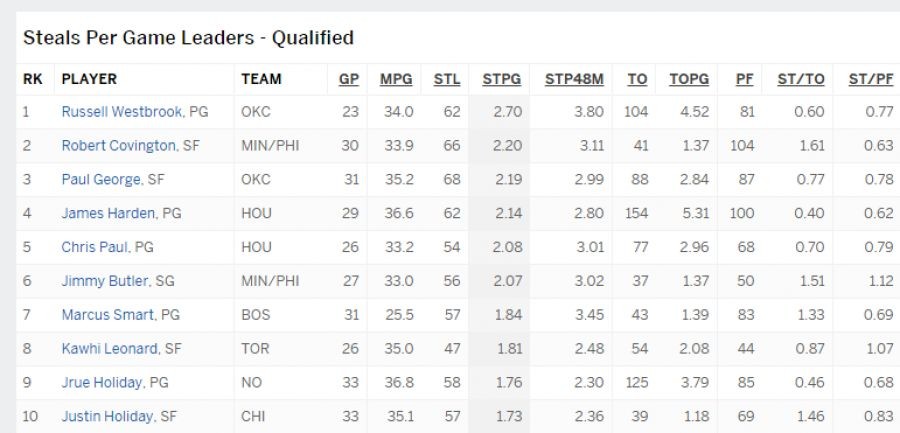900x433 pixels.
Task: Sort by ST/PF column header
Action: [x=871, y=79]
